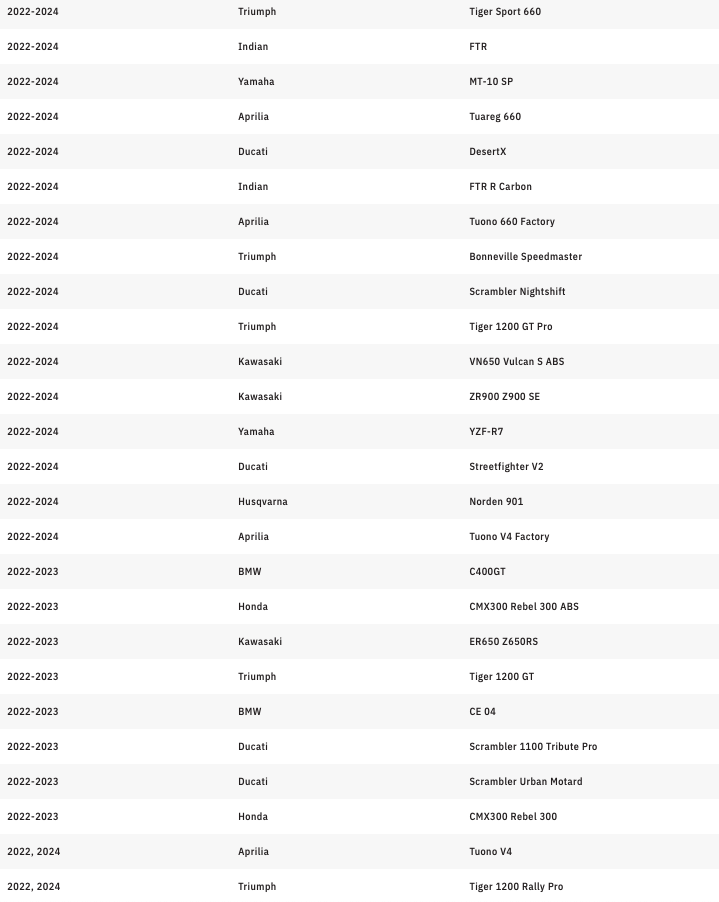Click the Tiger 1200 GT Pro model
Screen dimensions: 719x902
tap(511, 327)
